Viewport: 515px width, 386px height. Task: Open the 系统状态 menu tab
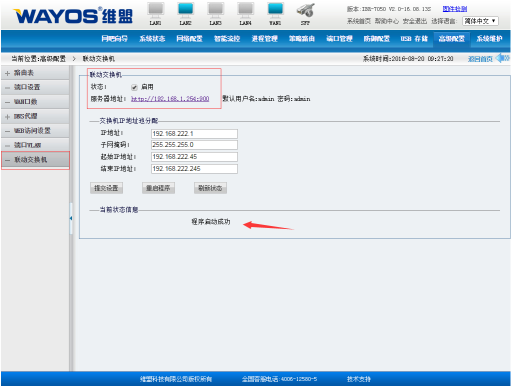pyautogui.click(x=152, y=39)
